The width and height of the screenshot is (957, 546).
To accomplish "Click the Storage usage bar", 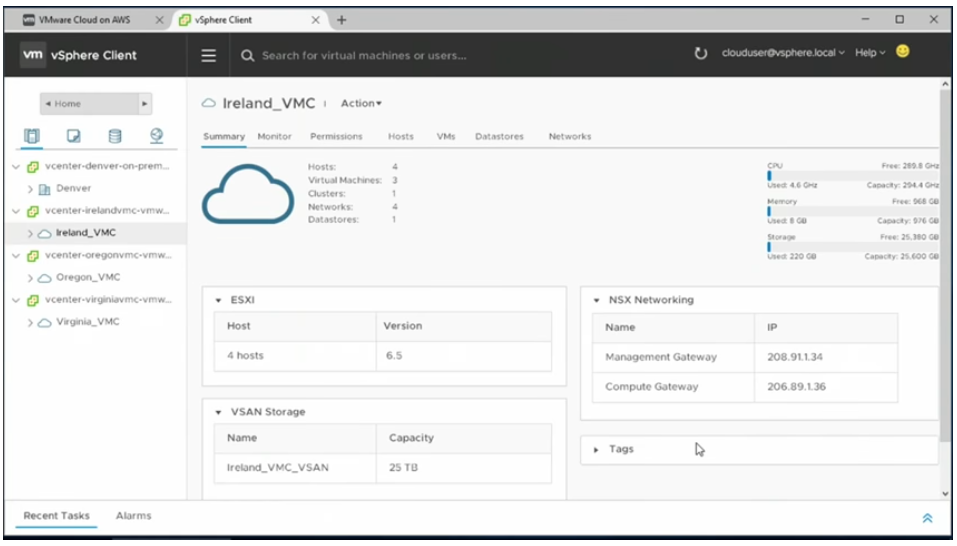I will click(853, 247).
